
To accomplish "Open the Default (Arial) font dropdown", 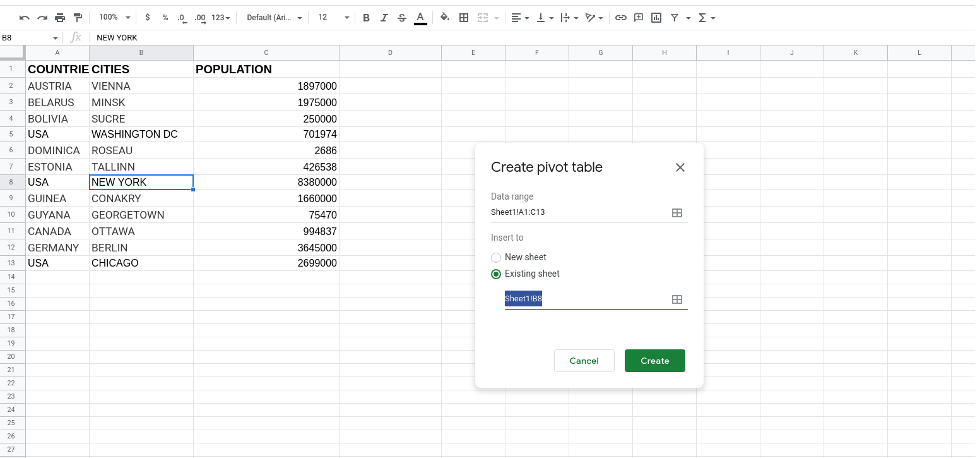I will pyautogui.click(x=274, y=18).
